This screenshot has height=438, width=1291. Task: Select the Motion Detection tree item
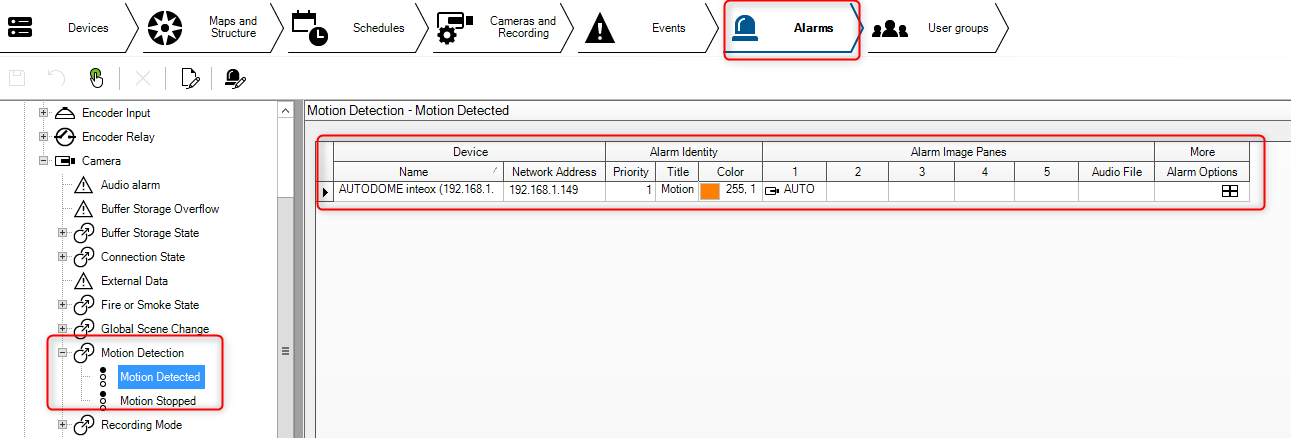pos(142,353)
